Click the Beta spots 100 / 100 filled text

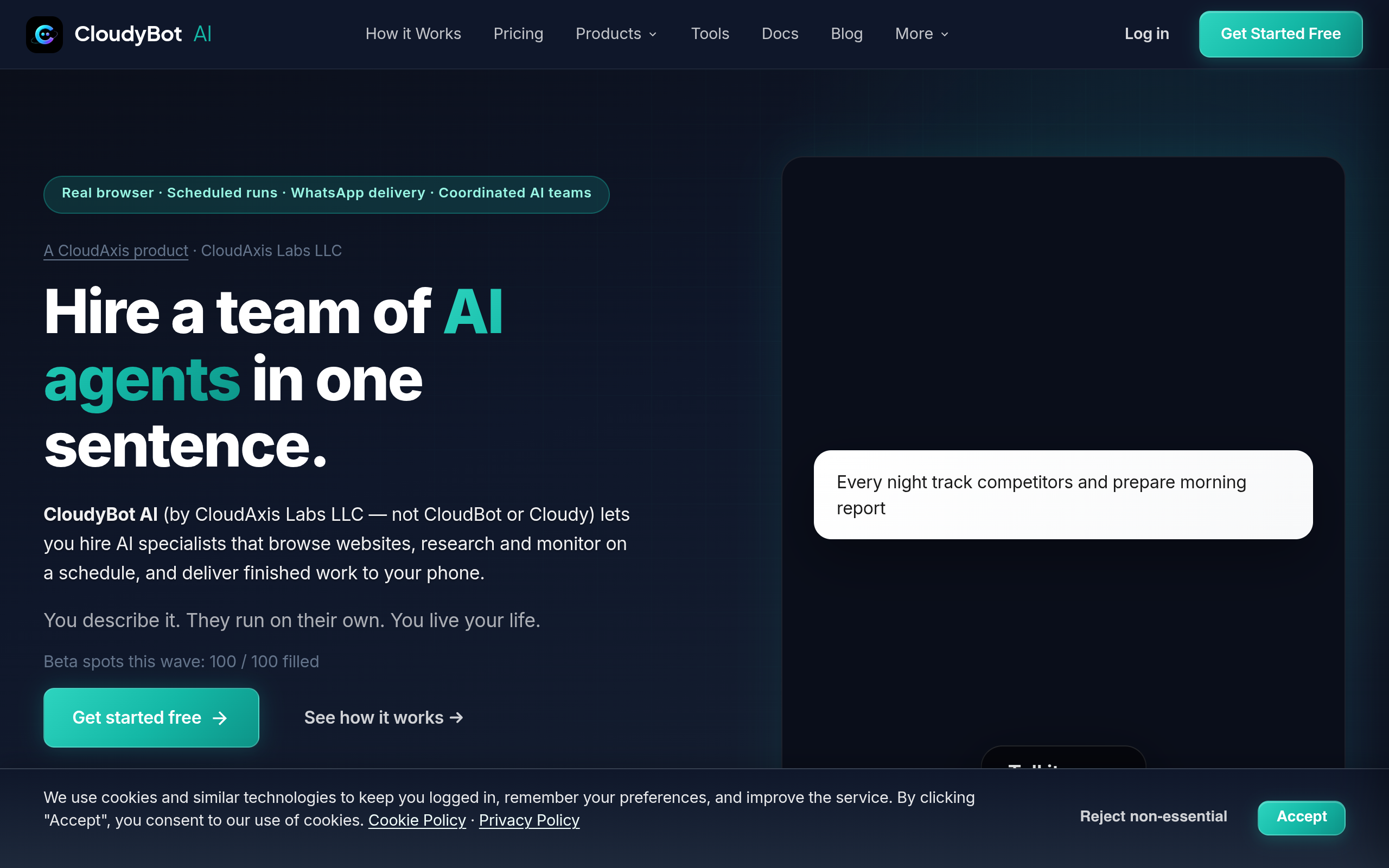(181, 661)
